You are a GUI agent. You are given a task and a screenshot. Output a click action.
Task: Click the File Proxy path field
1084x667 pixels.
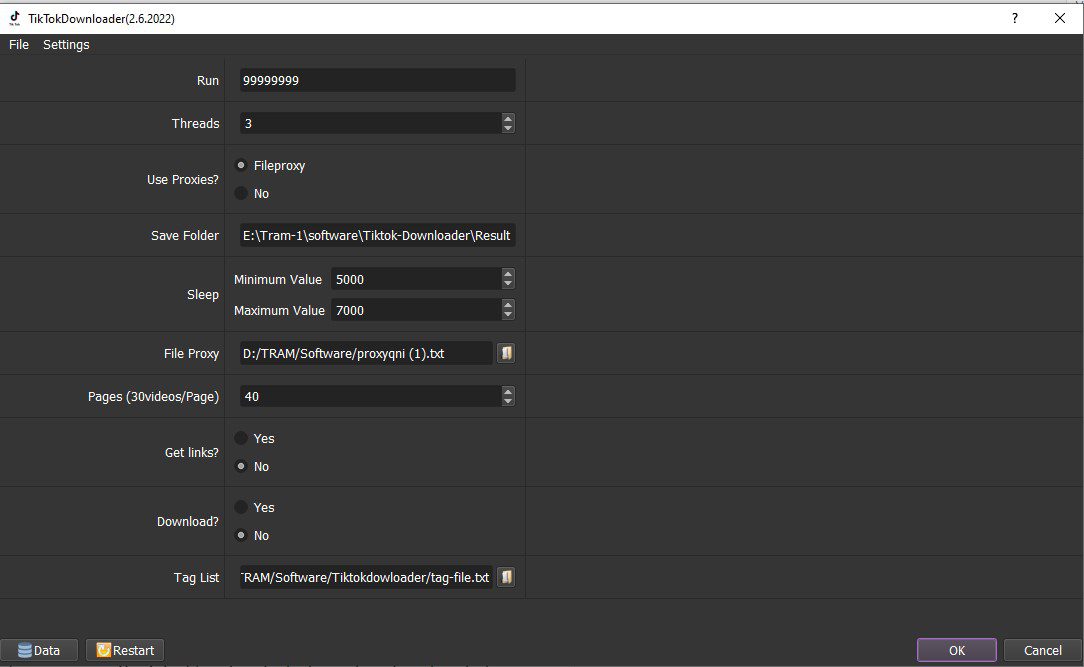point(366,353)
